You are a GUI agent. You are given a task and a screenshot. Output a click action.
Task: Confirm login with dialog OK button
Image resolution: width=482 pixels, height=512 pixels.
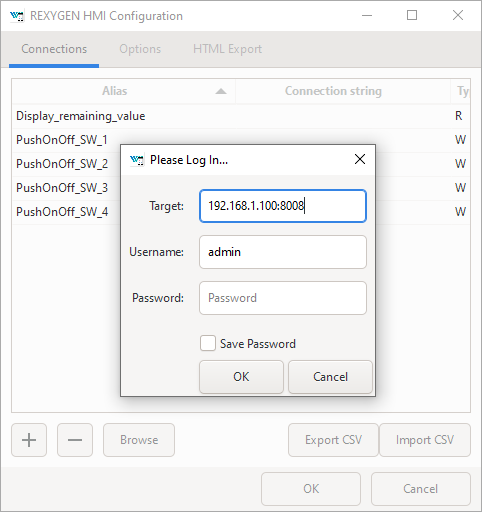click(241, 377)
